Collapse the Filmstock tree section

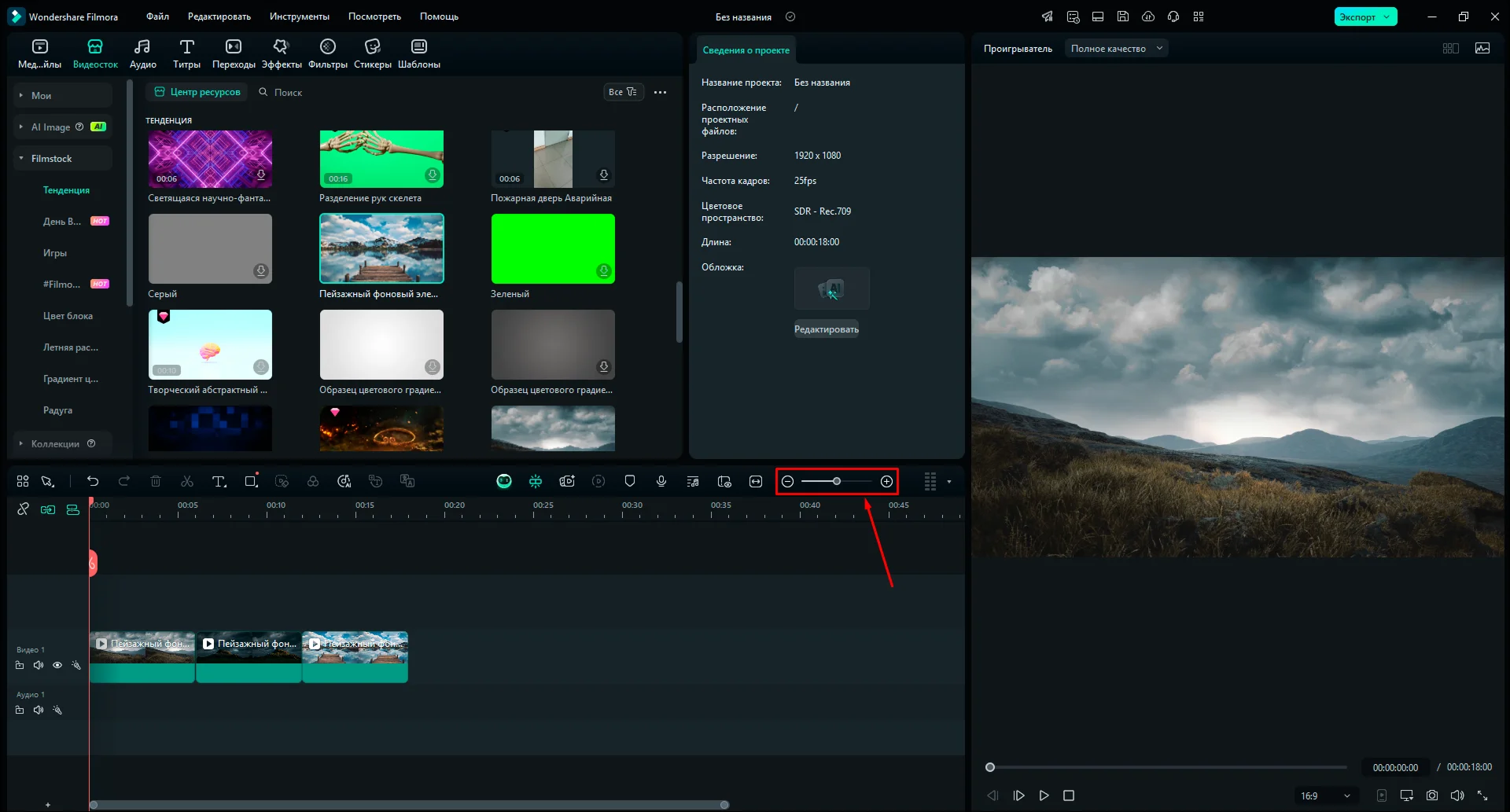pyautogui.click(x=21, y=159)
